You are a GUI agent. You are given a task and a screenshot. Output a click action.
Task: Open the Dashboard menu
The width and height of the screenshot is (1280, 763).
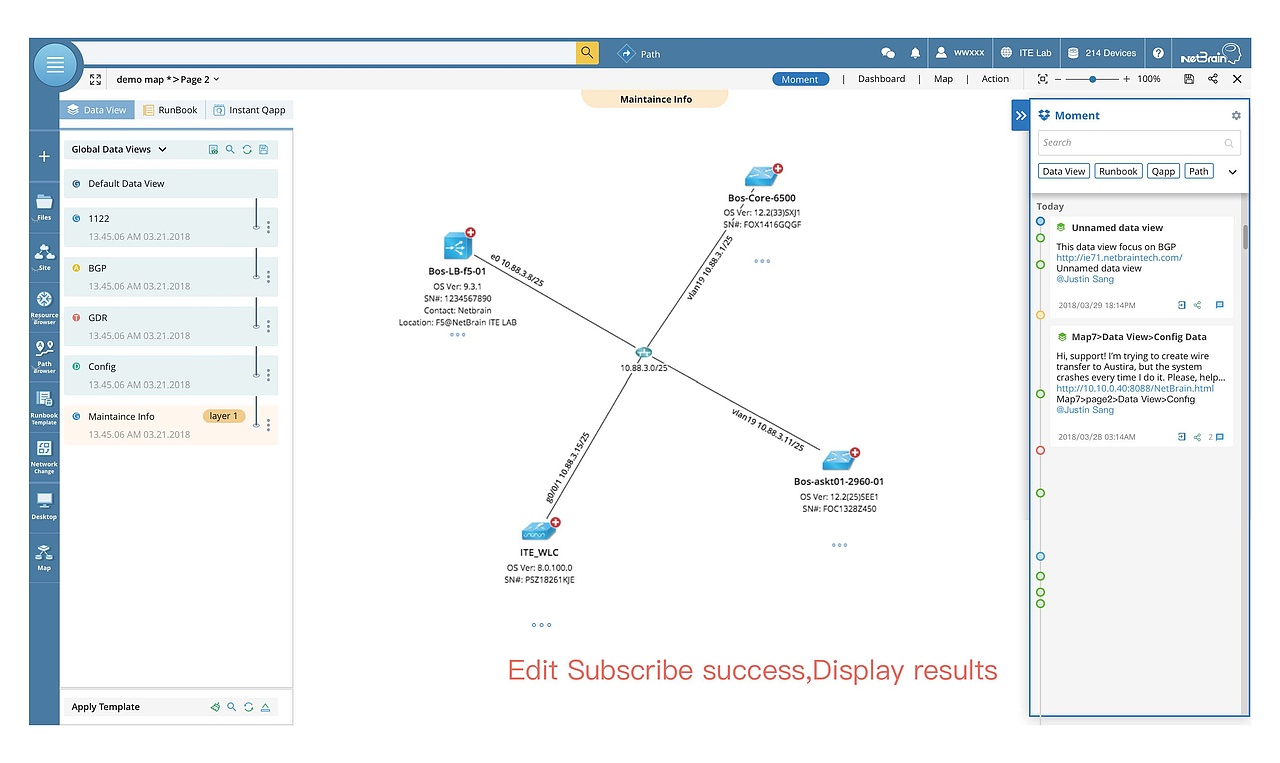pyautogui.click(x=881, y=79)
